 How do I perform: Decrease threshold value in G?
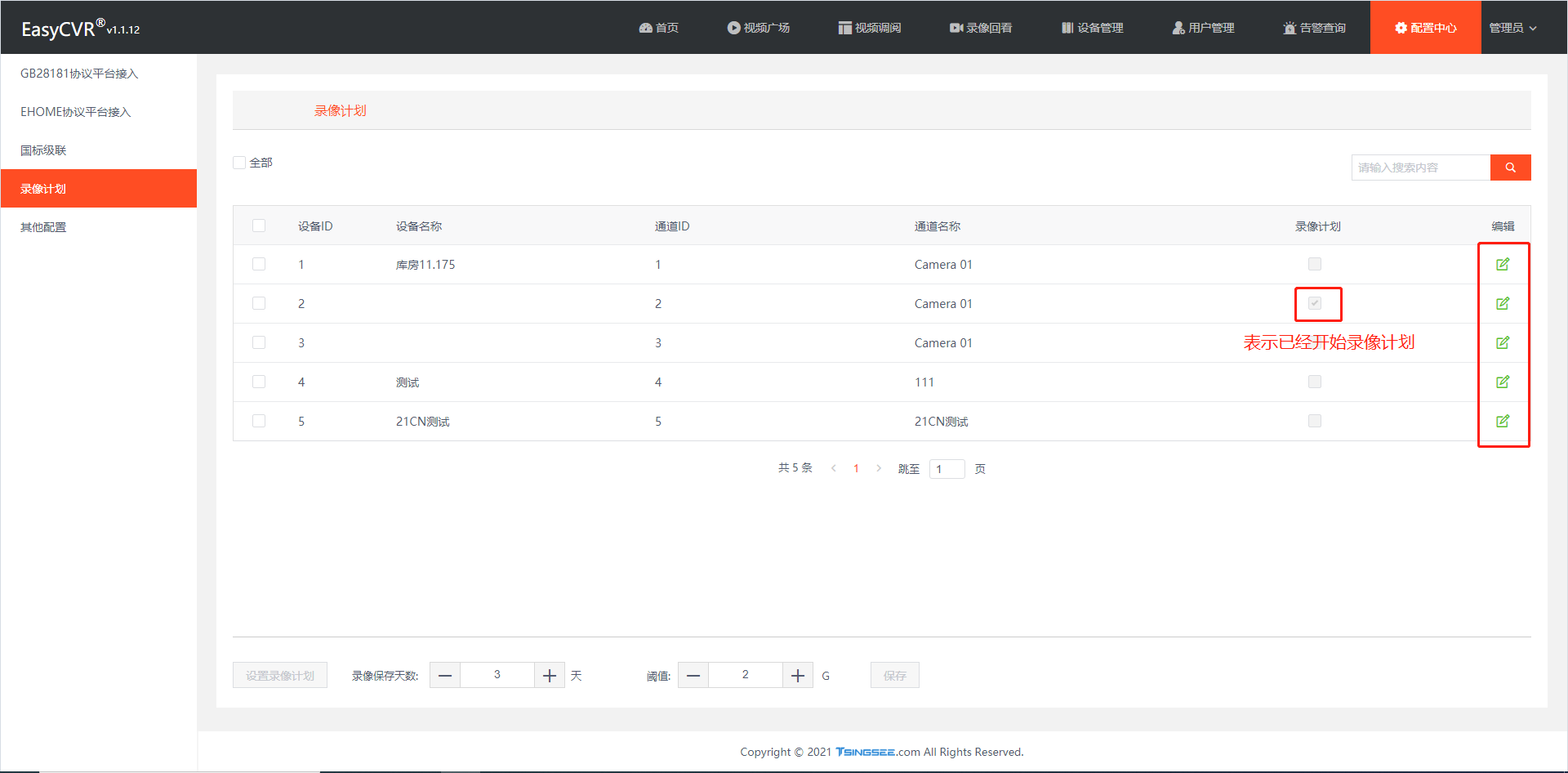pyautogui.click(x=693, y=675)
